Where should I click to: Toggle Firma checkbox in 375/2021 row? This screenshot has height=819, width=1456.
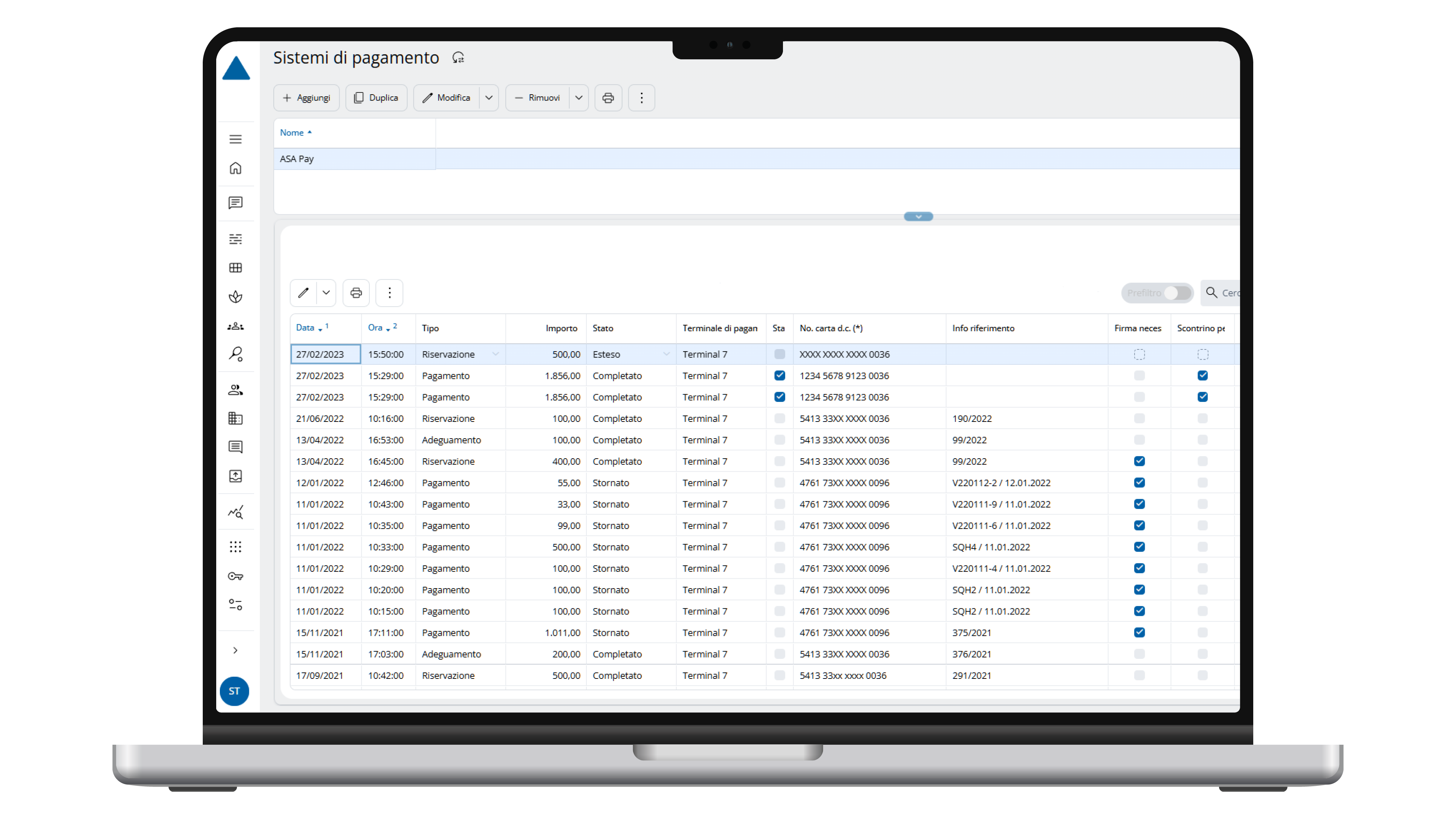click(1139, 633)
